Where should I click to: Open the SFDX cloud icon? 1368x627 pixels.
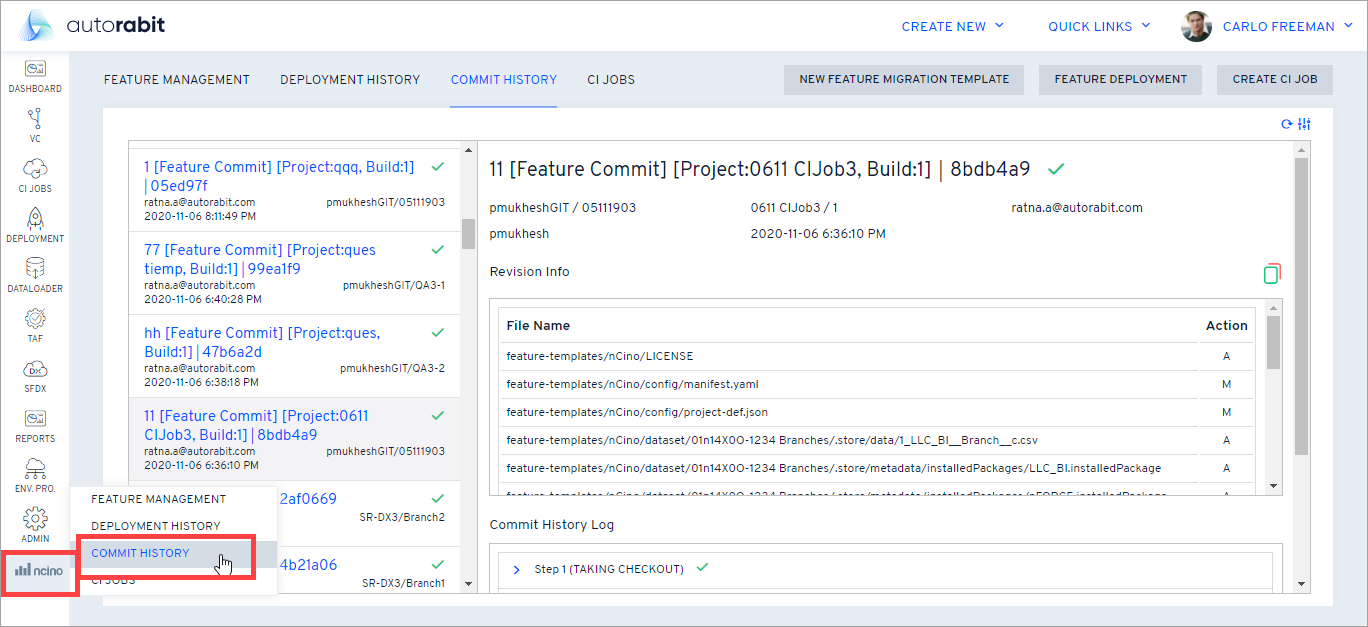tap(35, 368)
